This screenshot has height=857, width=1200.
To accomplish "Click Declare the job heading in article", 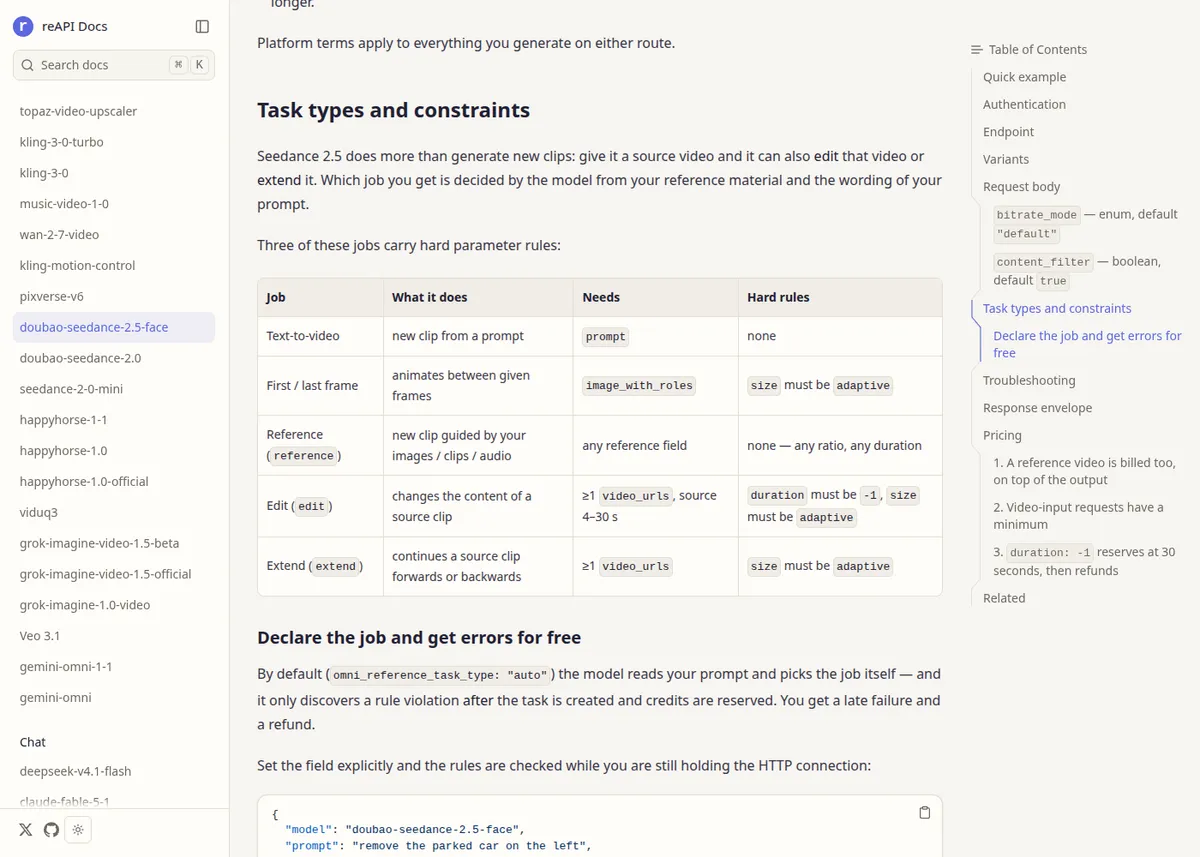I will coord(419,638).
